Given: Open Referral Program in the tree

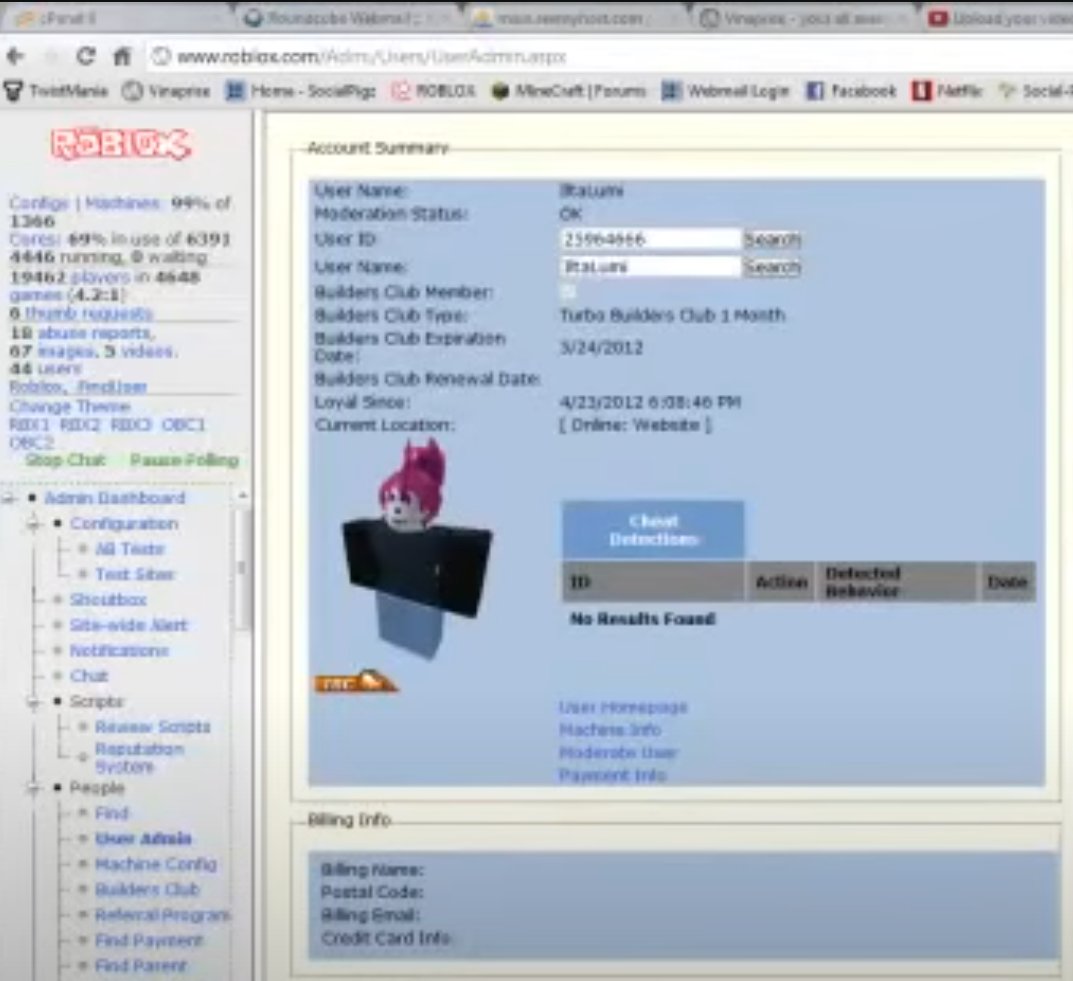Looking at the screenshot, I should 163,915.
